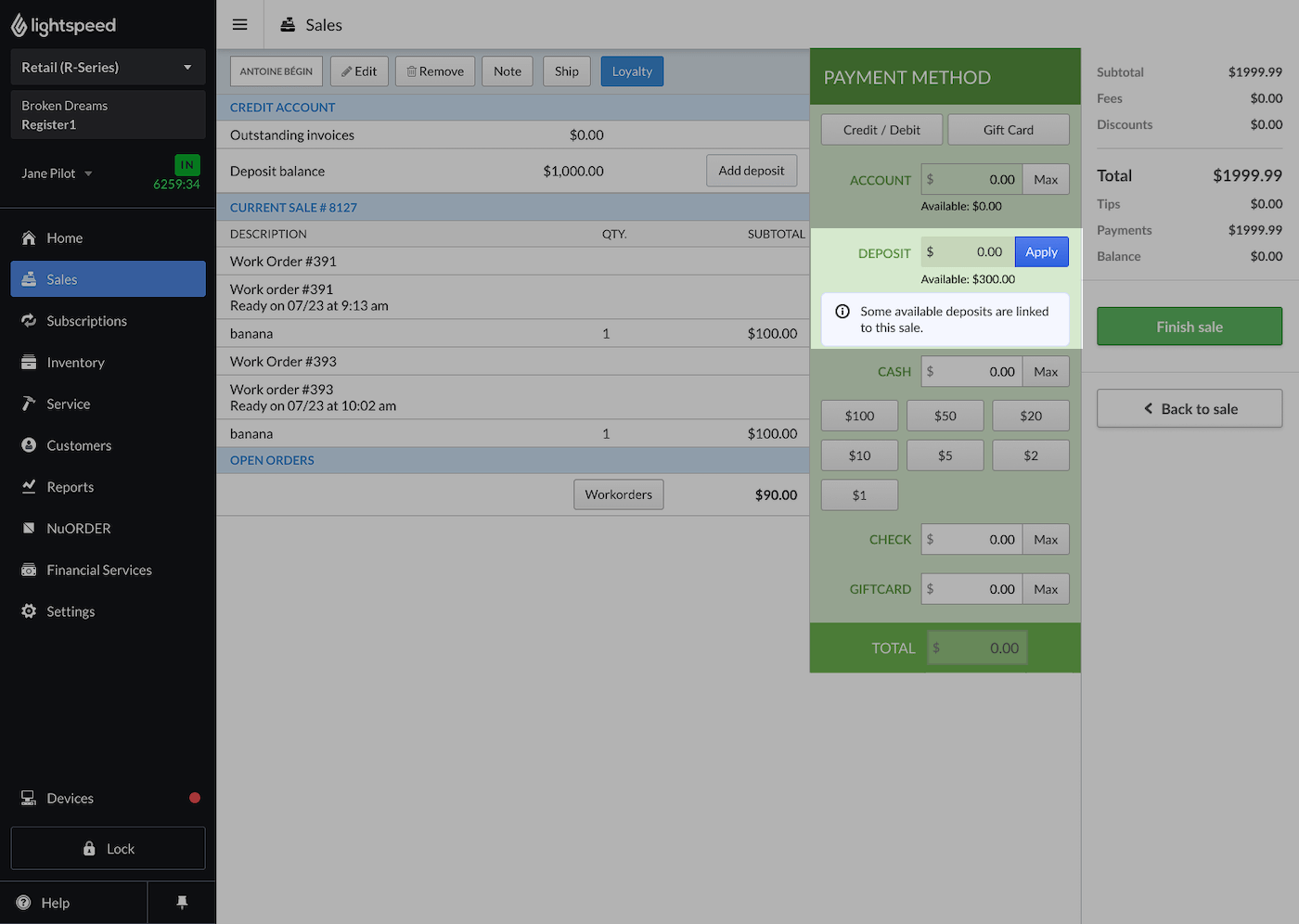1299x924 pixels.
Task: Click the Home icon in sidebar
Action: pos(29,237)
